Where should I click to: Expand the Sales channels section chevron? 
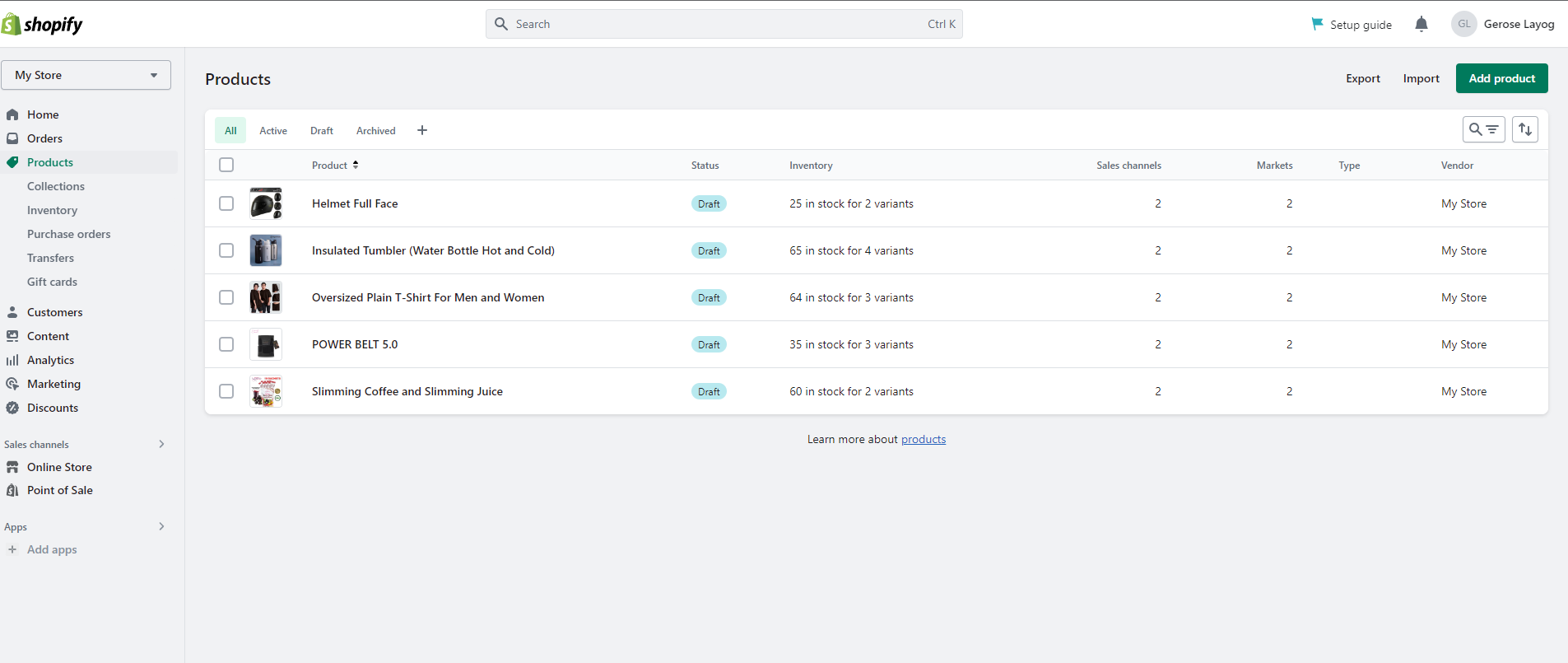(x=161, y=444)
